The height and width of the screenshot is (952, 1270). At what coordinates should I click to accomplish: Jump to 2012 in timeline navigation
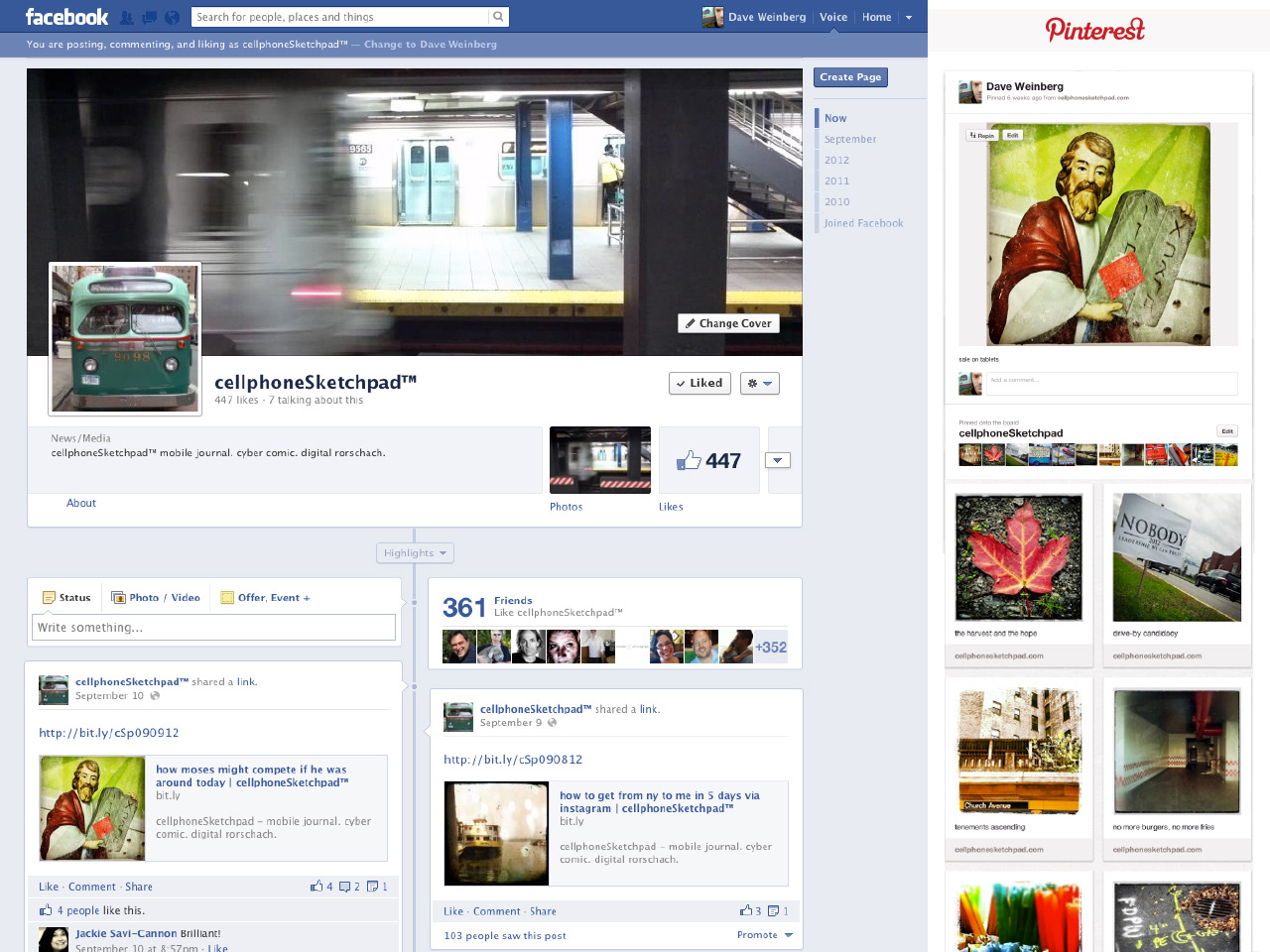coord(836,160)
